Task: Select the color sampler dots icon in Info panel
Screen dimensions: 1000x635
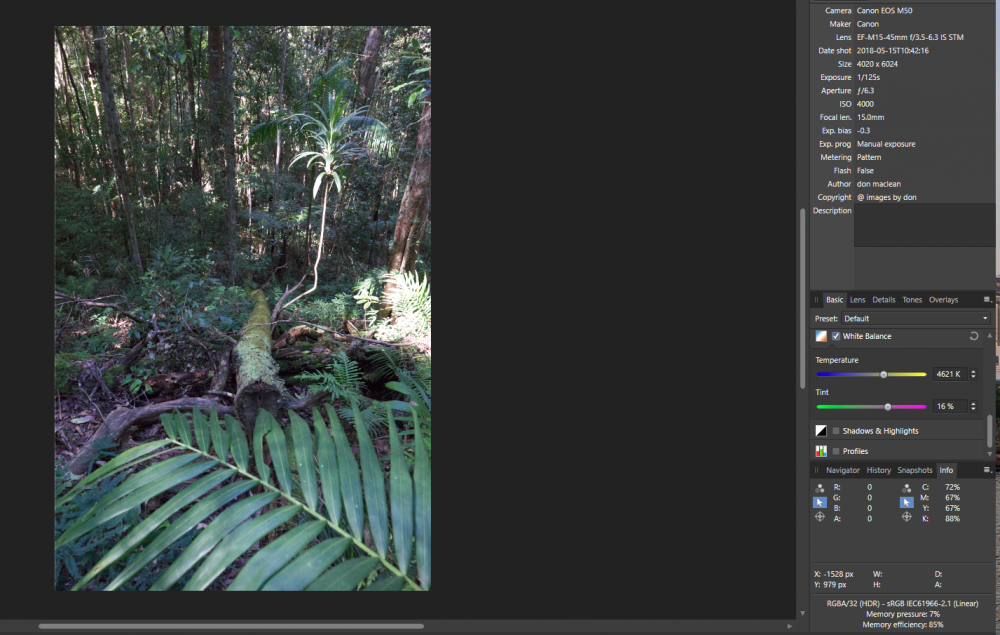Action: pos(818,488)
